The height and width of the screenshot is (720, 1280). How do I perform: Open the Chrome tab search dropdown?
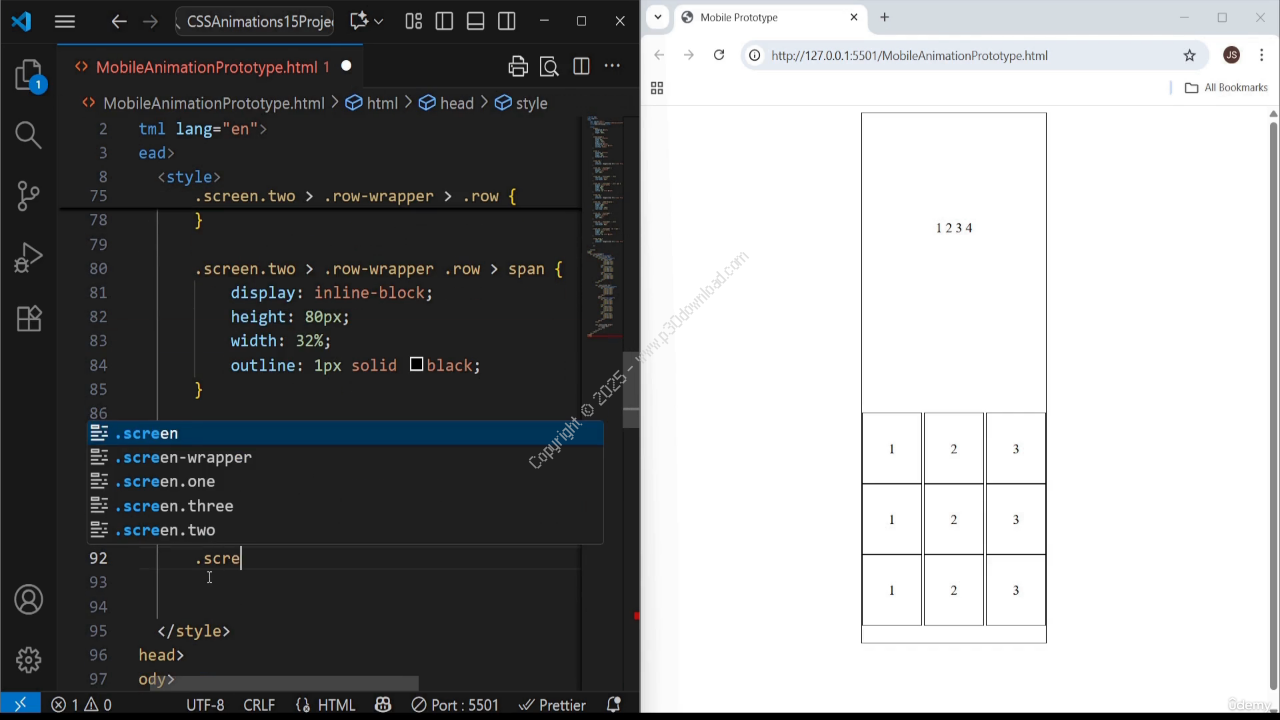[658, 17]
